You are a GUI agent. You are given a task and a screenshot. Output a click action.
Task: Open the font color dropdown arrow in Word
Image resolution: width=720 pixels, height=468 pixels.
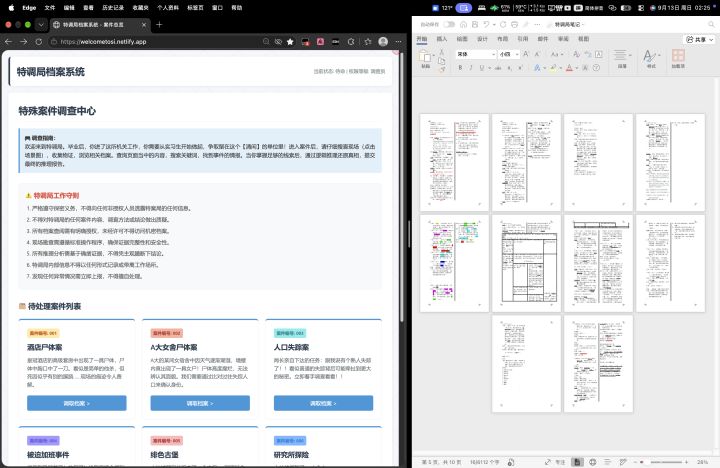tap(576, 68)
